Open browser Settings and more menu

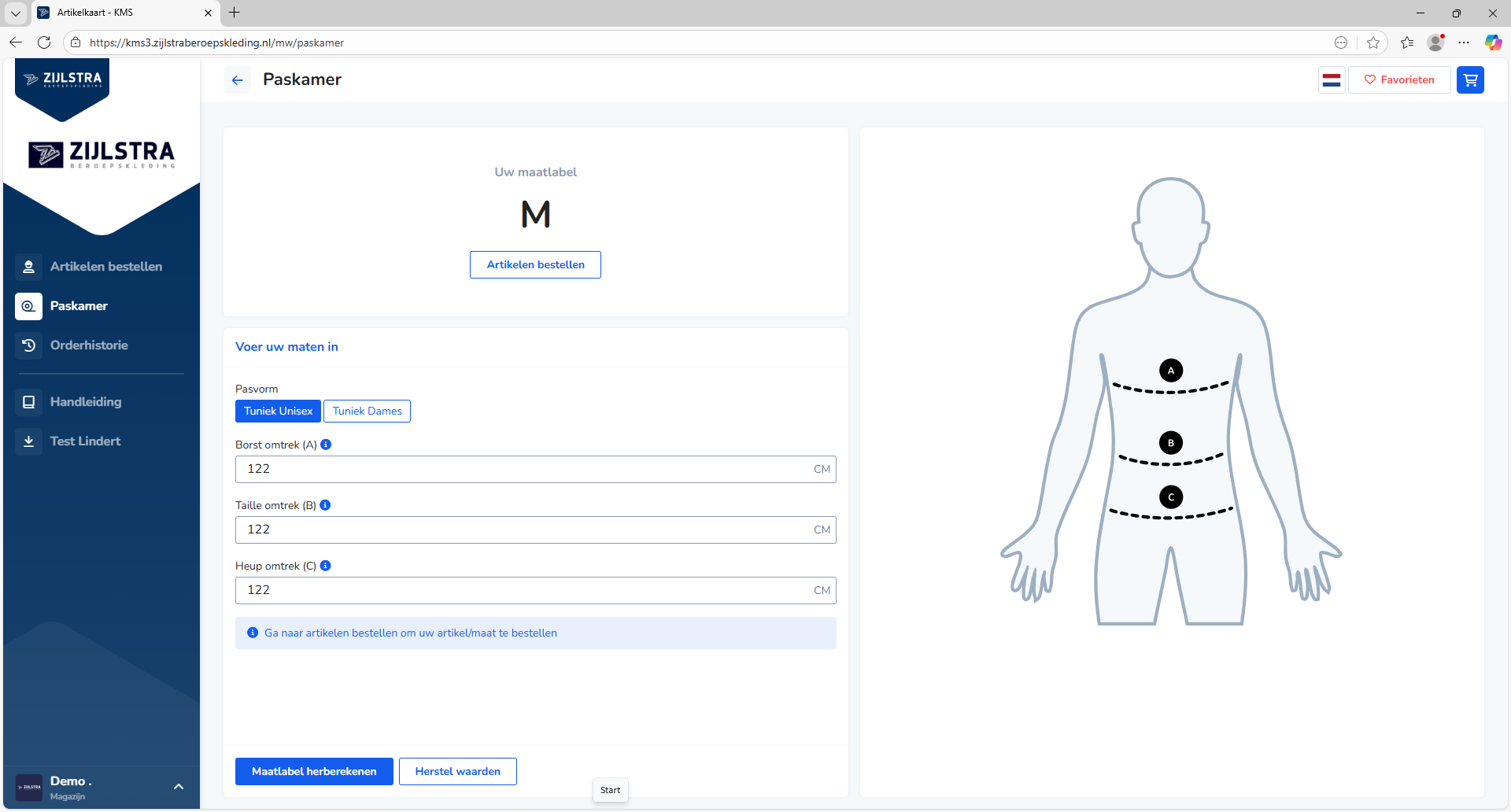tap(1464, 42)
